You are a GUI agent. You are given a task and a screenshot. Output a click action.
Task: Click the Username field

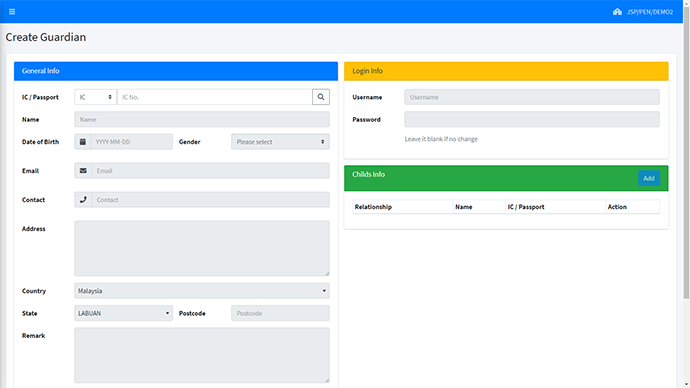(532, 97)
